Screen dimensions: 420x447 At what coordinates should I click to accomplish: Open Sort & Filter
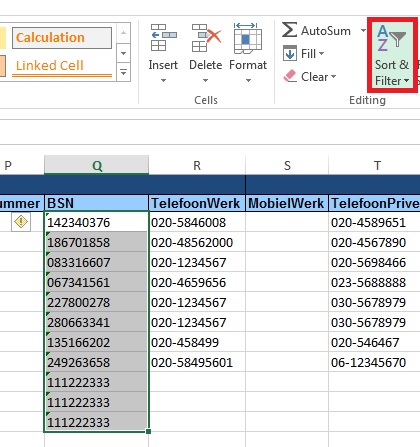tap(392, 55)
